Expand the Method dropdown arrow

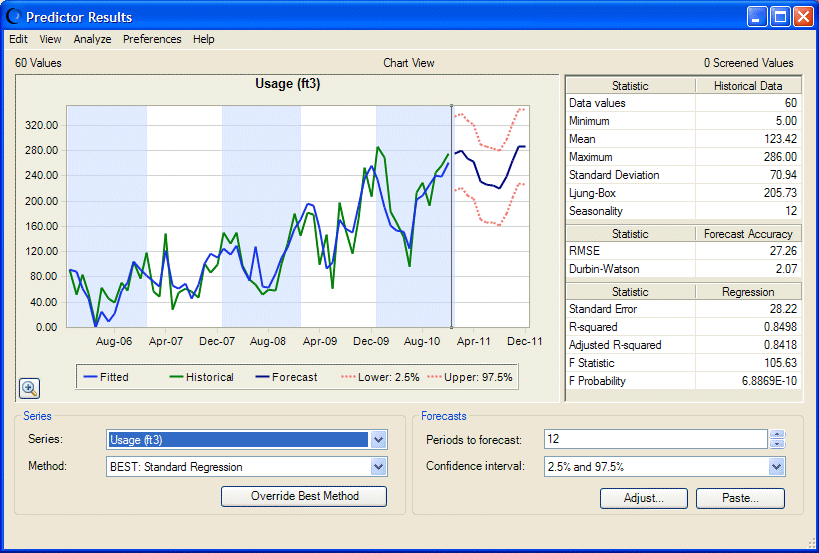(x=379, y=466)
